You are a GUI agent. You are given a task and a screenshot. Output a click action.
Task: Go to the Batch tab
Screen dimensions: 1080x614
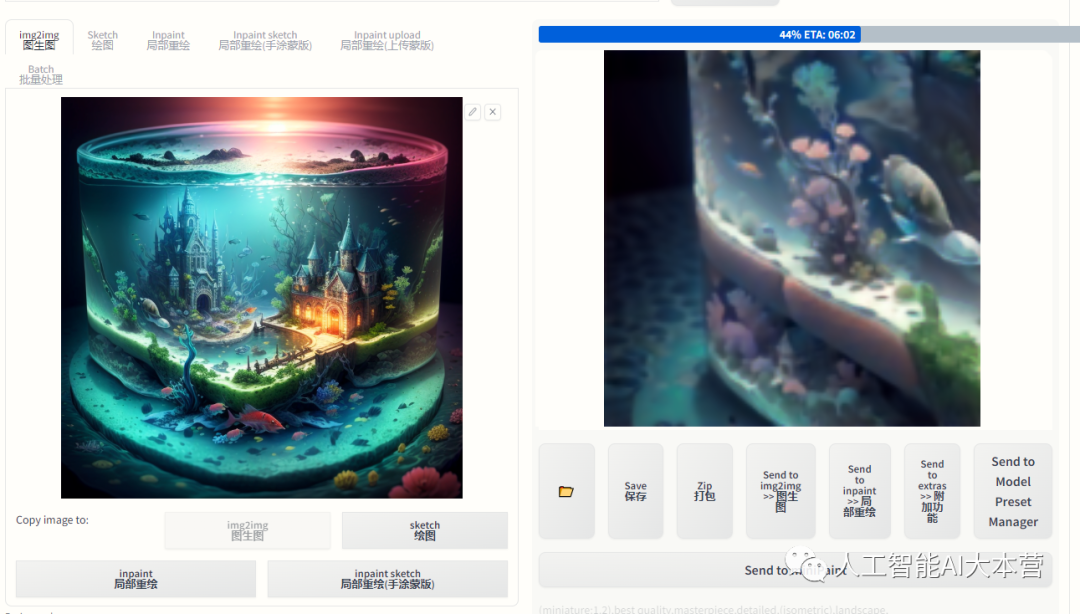click(41, 74)
